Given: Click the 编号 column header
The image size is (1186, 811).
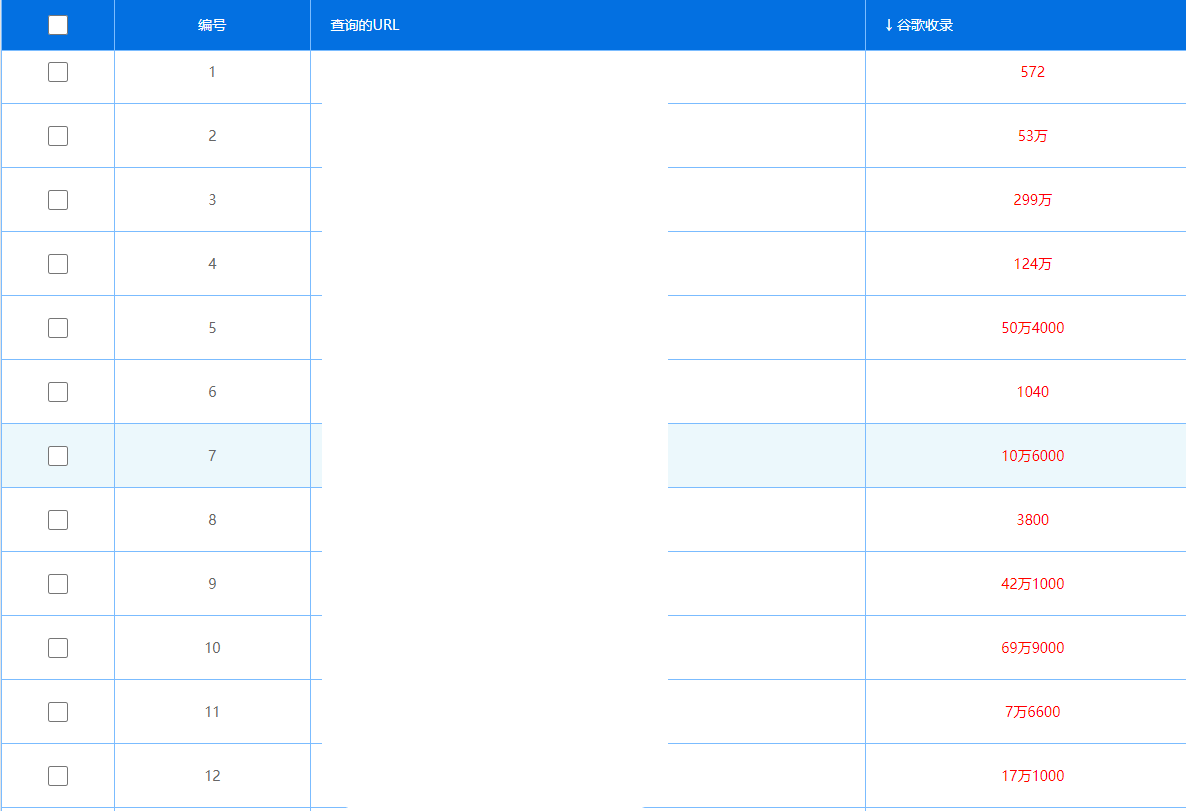Looking at the screenshot, I should (x=212, y=25).
